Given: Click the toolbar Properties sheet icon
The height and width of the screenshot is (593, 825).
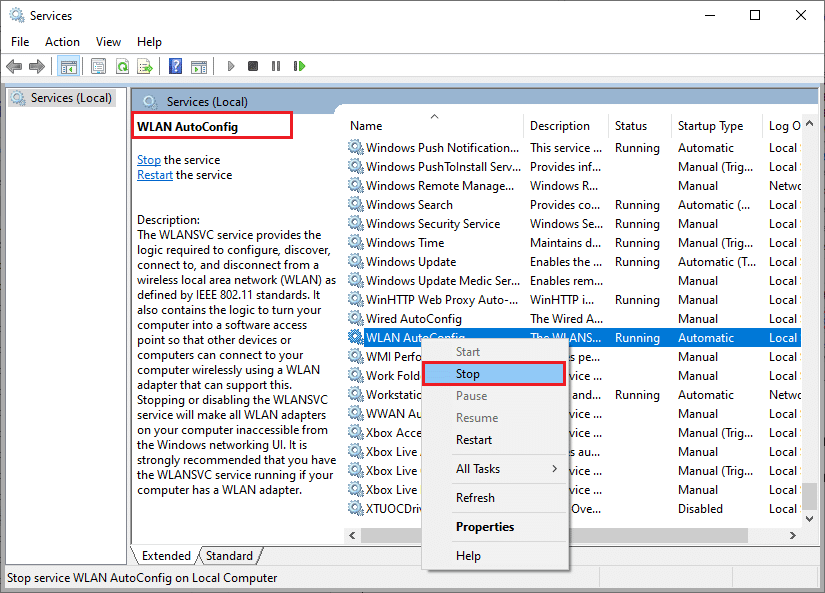Looking at the screenshot, I should [x=98, y=66].
